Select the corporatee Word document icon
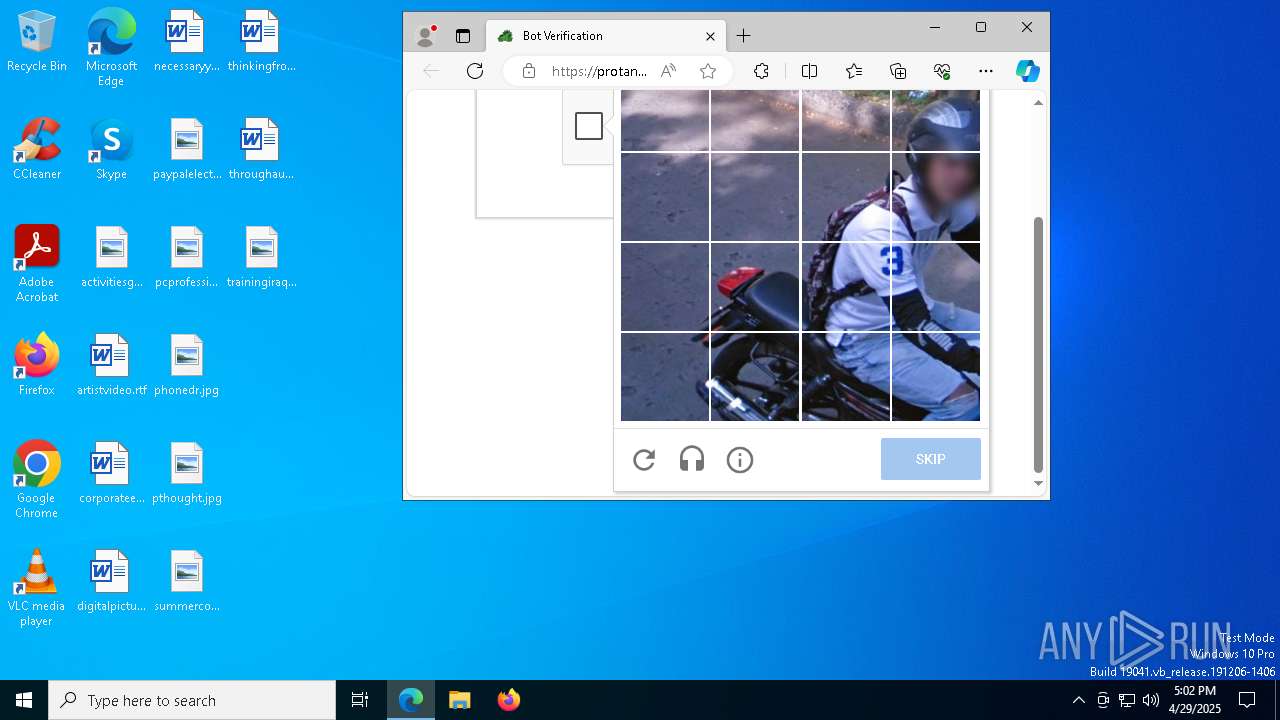 click(x=111, y=473)
